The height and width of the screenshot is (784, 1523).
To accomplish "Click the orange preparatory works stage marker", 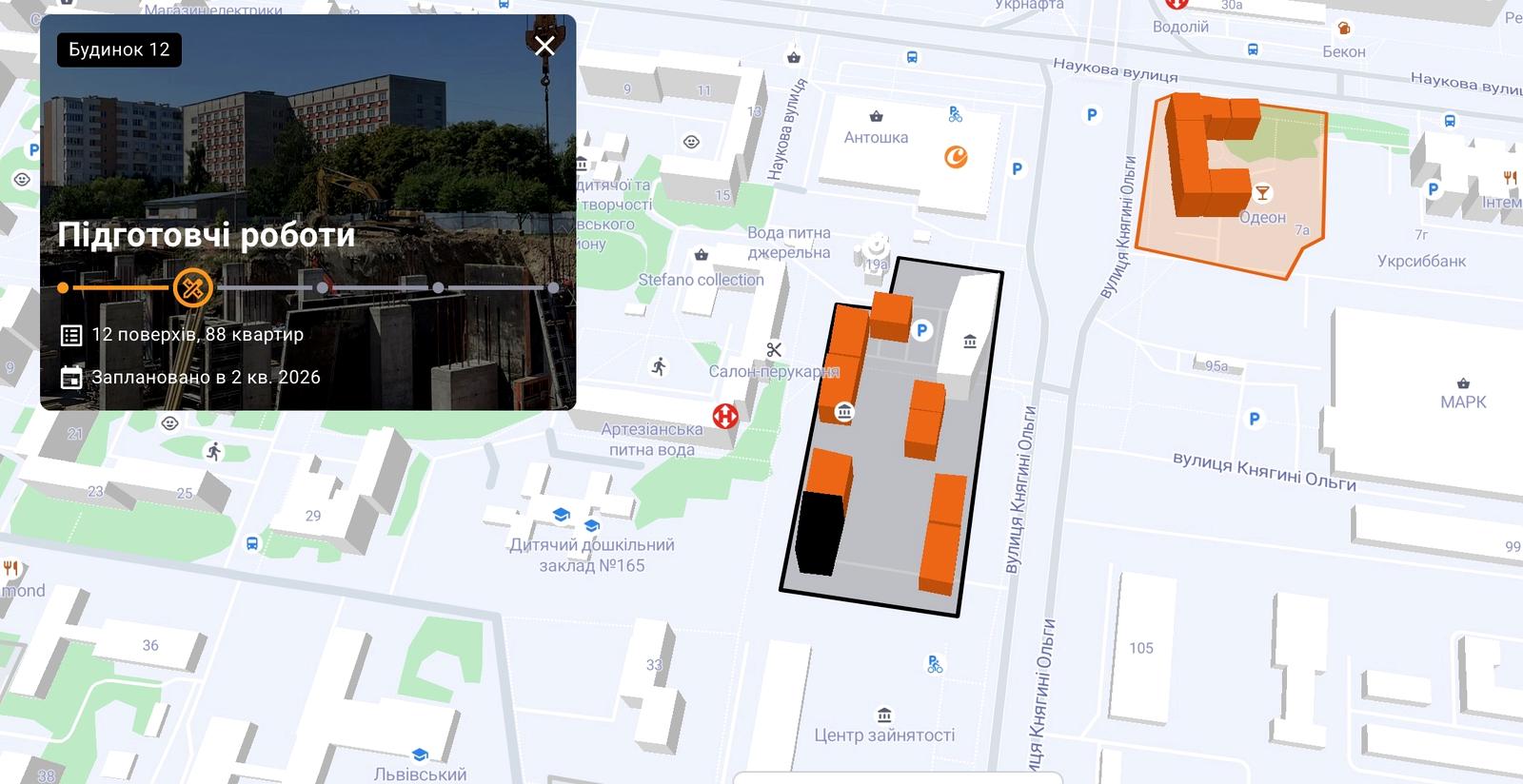I will pos(193,286).
